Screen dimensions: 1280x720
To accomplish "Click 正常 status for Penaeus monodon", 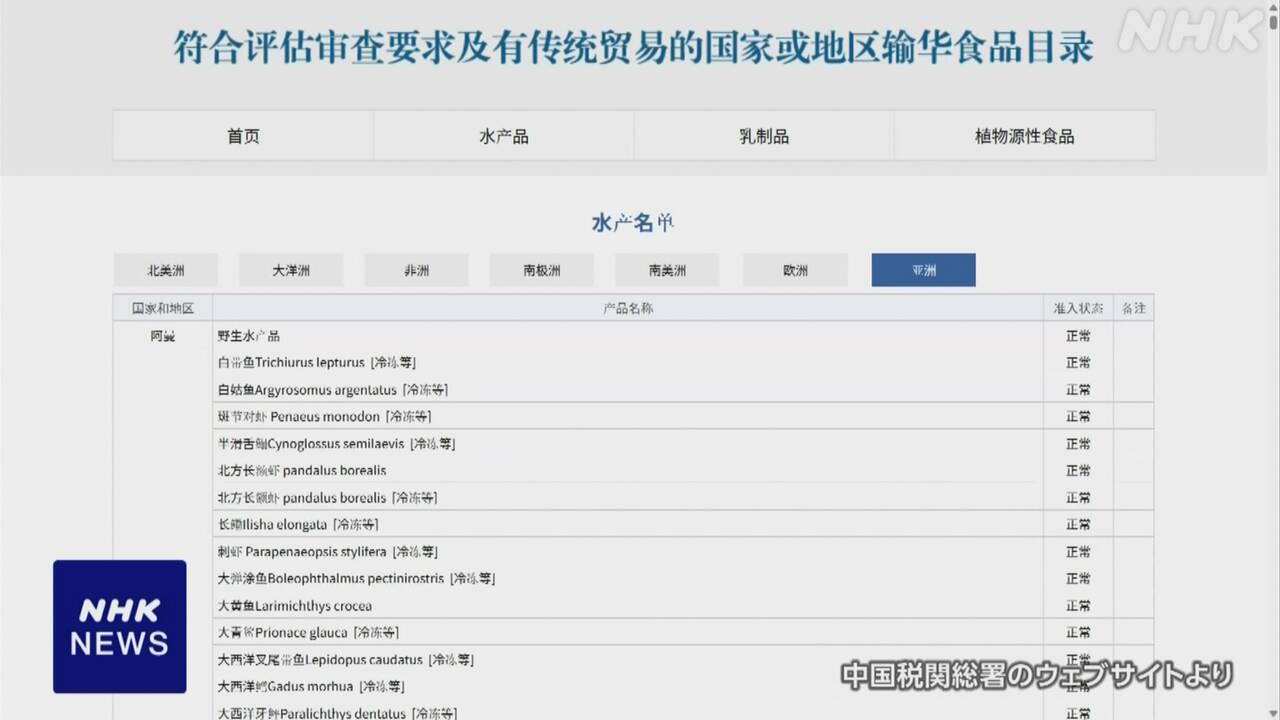I will point(1078,416).
